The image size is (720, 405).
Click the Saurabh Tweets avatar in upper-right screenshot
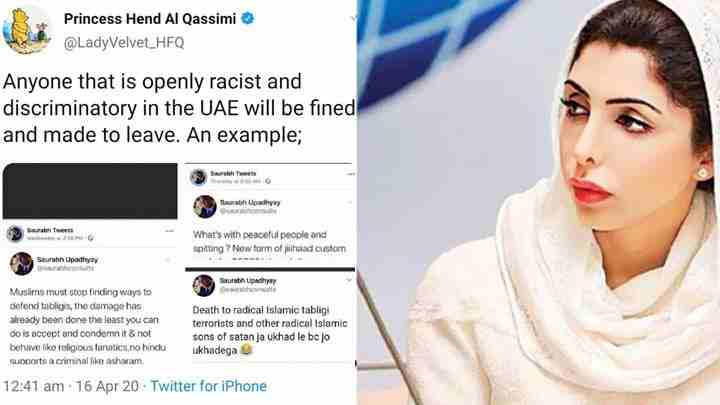coord(198,177)
